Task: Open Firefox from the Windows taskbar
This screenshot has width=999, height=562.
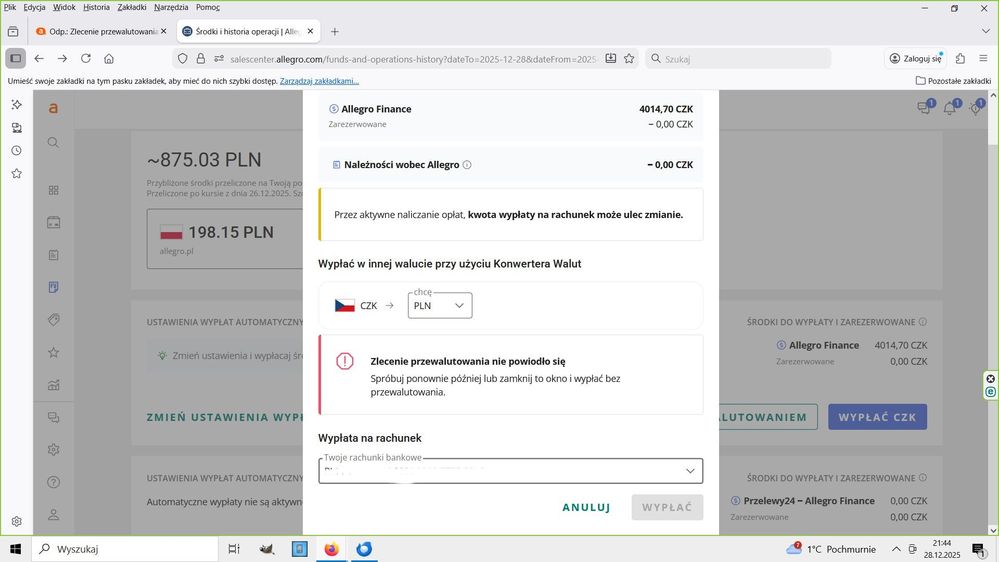Action: coord(331,549)
